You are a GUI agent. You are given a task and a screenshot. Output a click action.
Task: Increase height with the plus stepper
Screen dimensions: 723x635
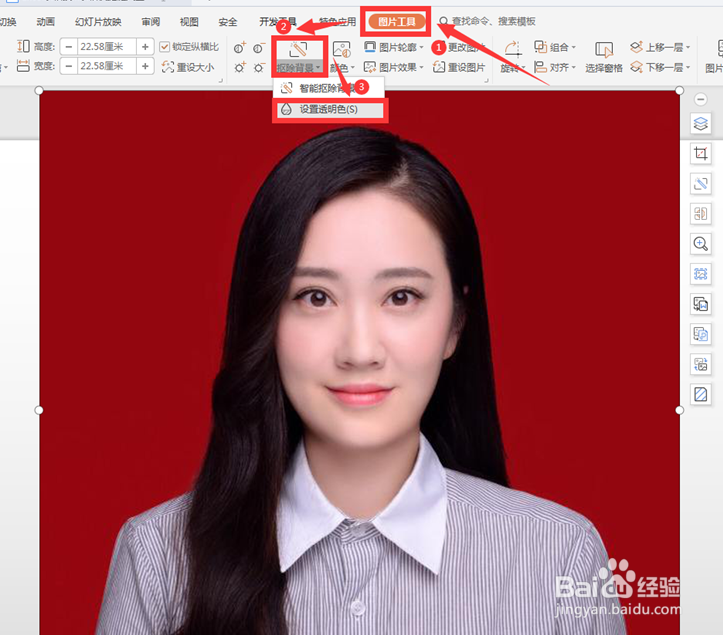click(x=145, y=47)
